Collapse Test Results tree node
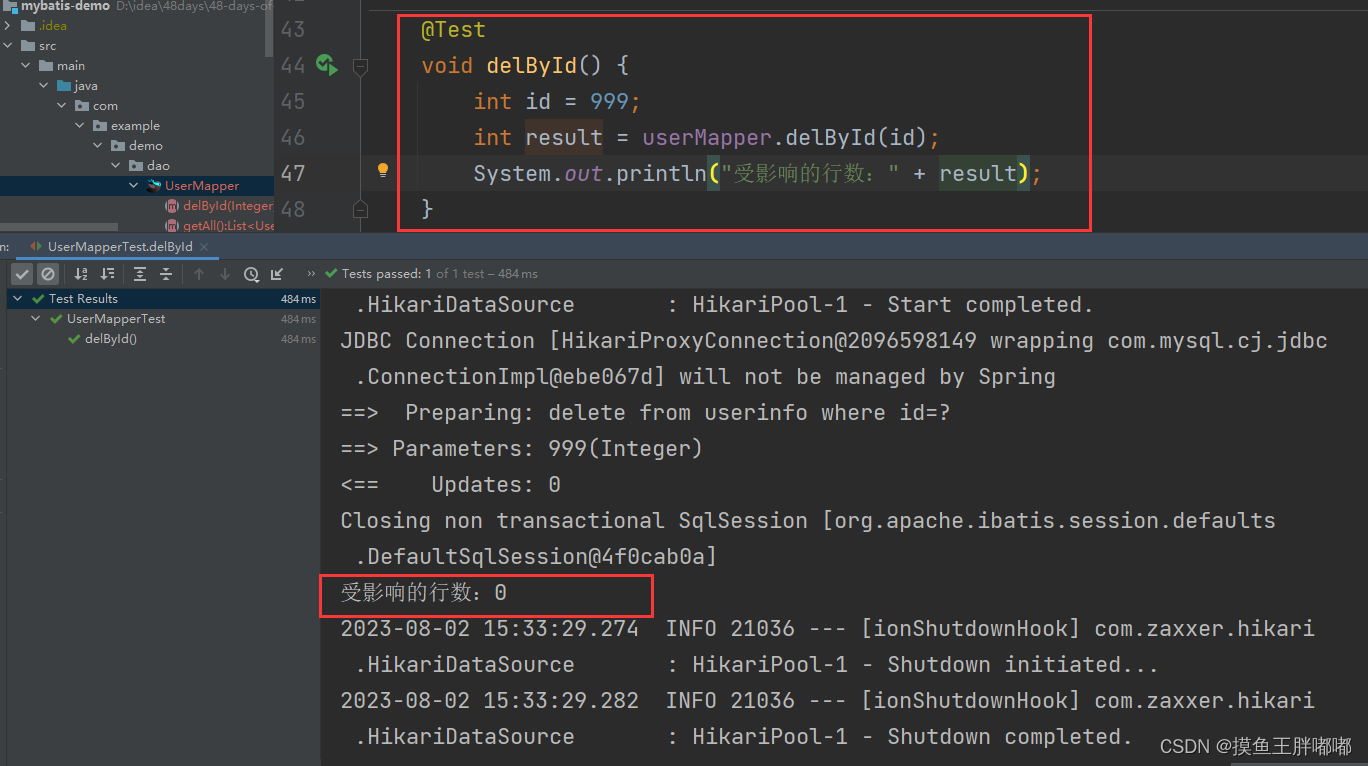Image resolution: width=1368 pixels, height=766 pixels. coord(18,299)
